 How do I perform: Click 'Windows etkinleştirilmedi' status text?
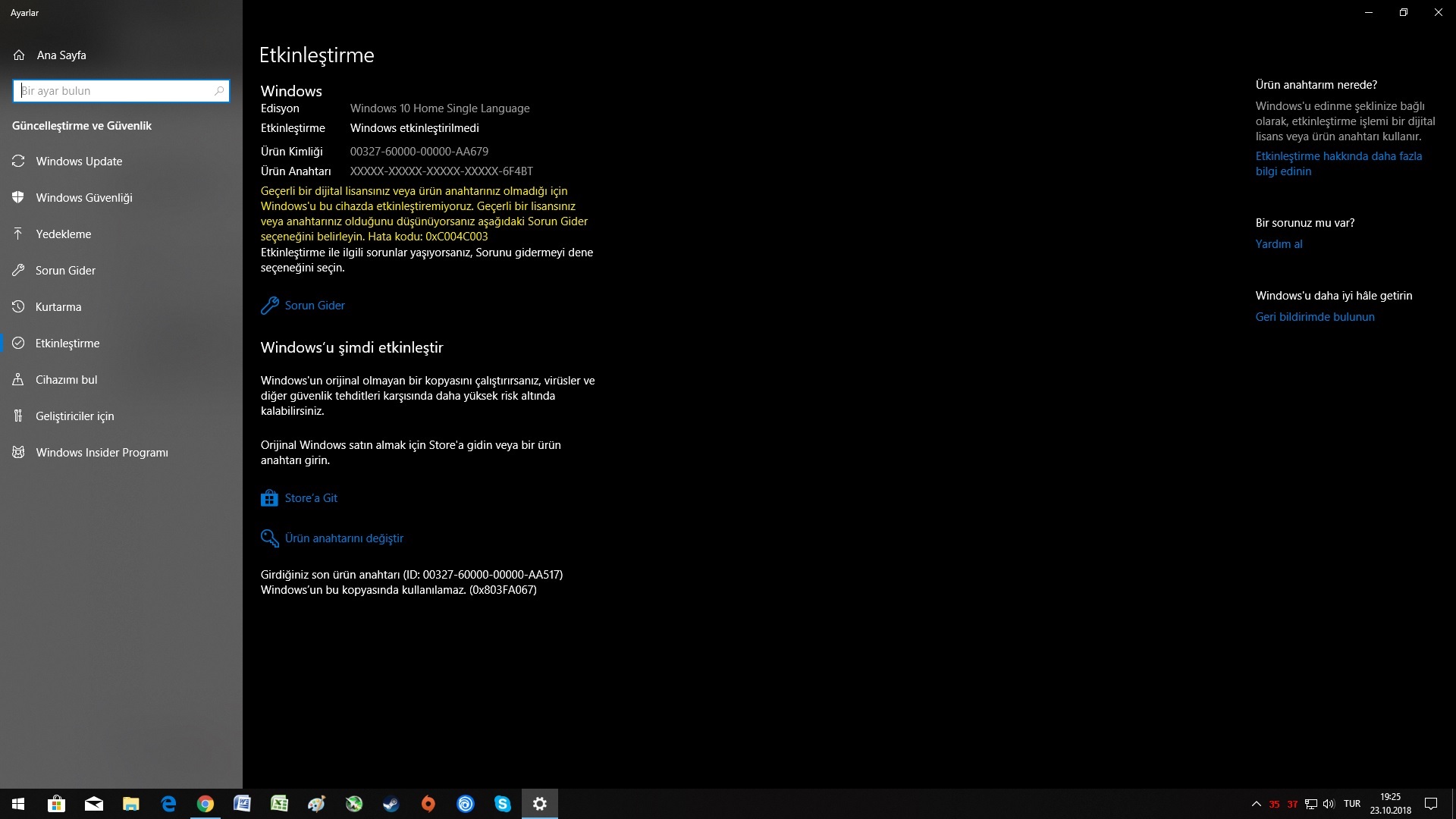415,128
